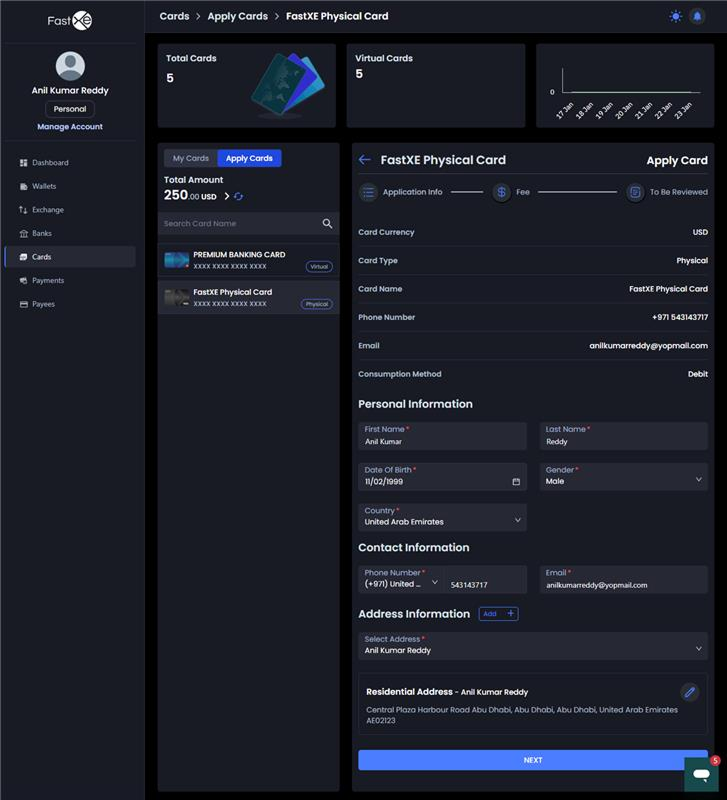
Task: Open the Country dropdown
Action: coord(517,520)
